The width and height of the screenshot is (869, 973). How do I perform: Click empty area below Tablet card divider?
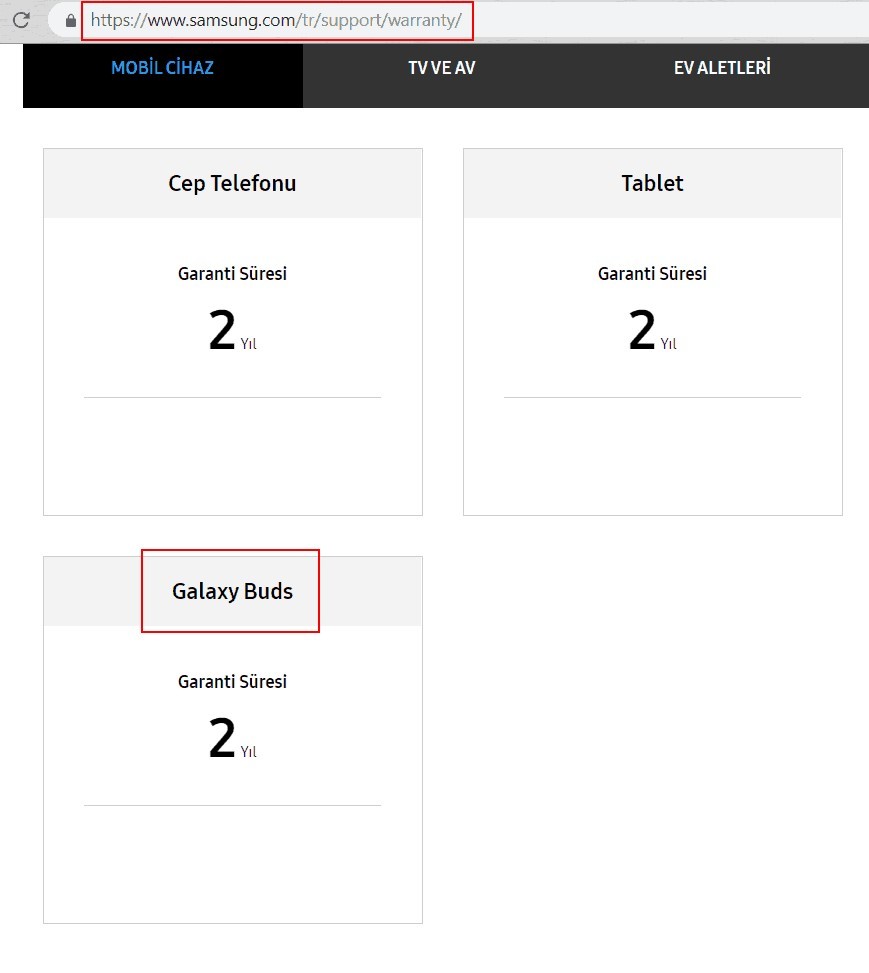coord(652,456)
